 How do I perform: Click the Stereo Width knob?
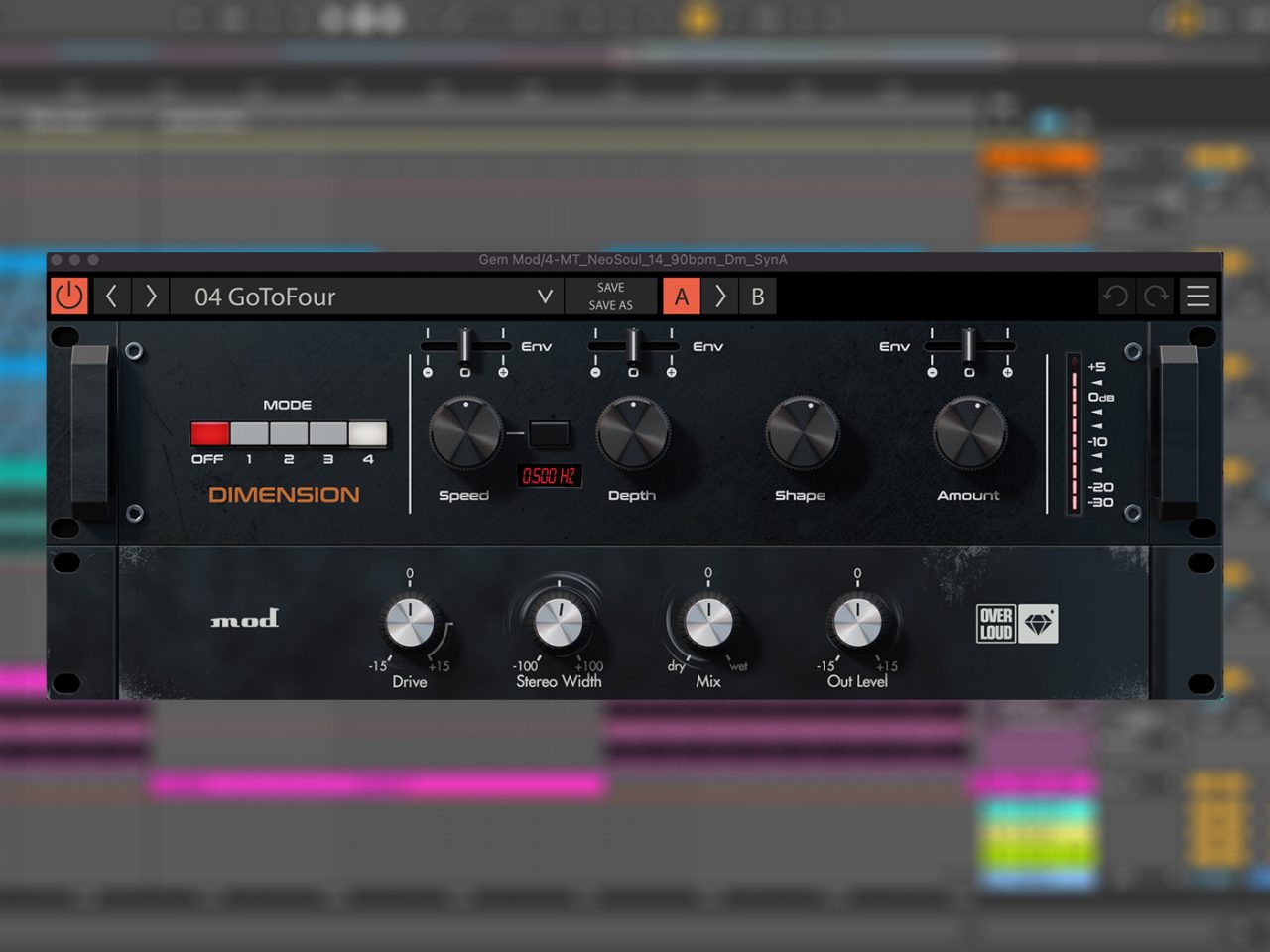(559, 623)
